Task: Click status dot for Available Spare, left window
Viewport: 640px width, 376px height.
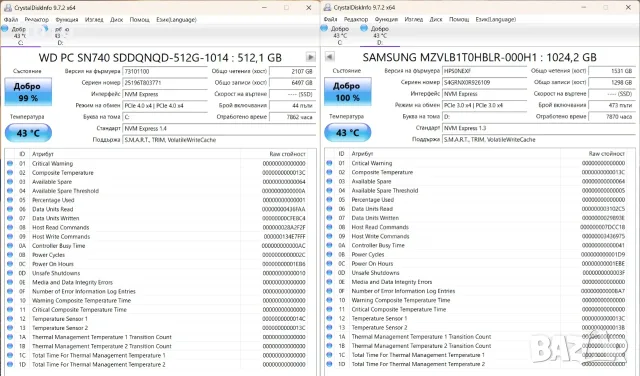Action: (10, 182)
